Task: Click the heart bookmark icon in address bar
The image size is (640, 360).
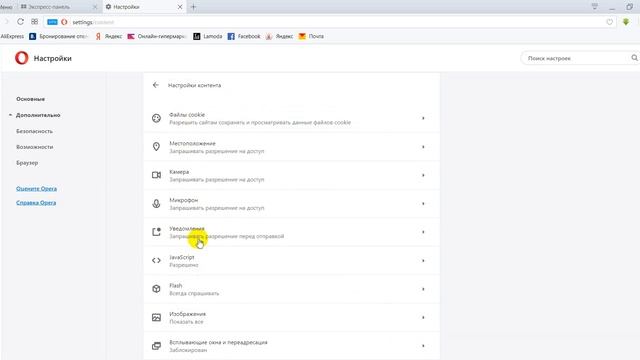Action: tap(609, 22)
